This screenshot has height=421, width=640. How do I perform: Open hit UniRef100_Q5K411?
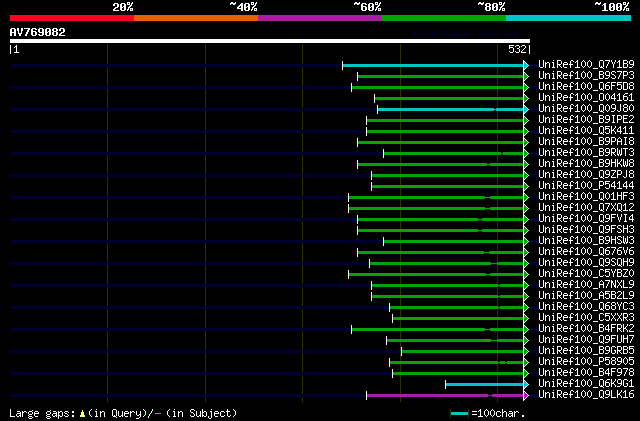pyautogui.click(x=586, y=130)
